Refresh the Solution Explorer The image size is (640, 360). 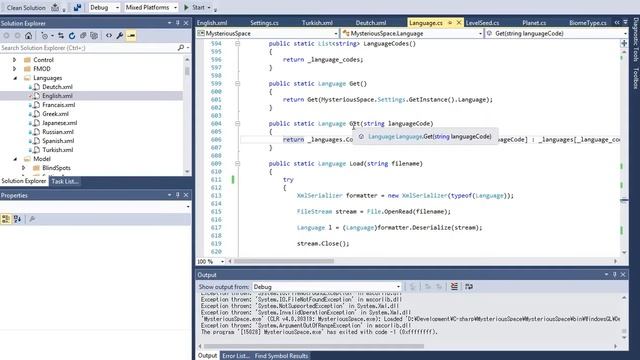(72, 36)
